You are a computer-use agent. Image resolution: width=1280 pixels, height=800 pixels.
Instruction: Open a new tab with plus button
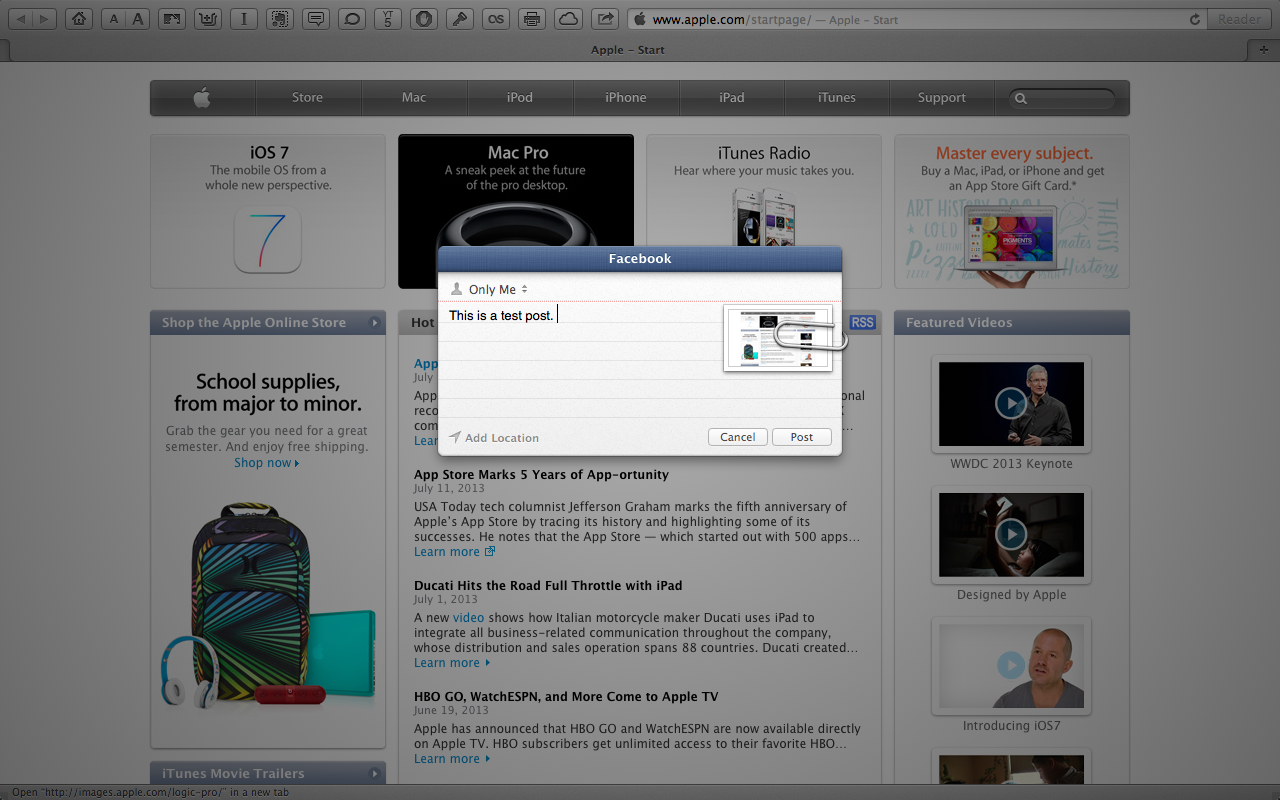click(x=1264, y=50)
